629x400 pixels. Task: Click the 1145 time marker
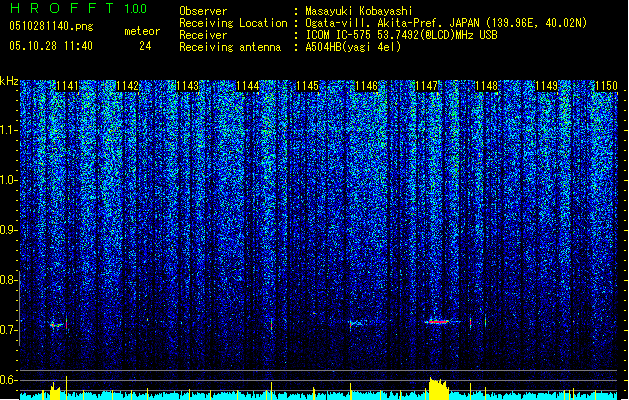point(306,86)
